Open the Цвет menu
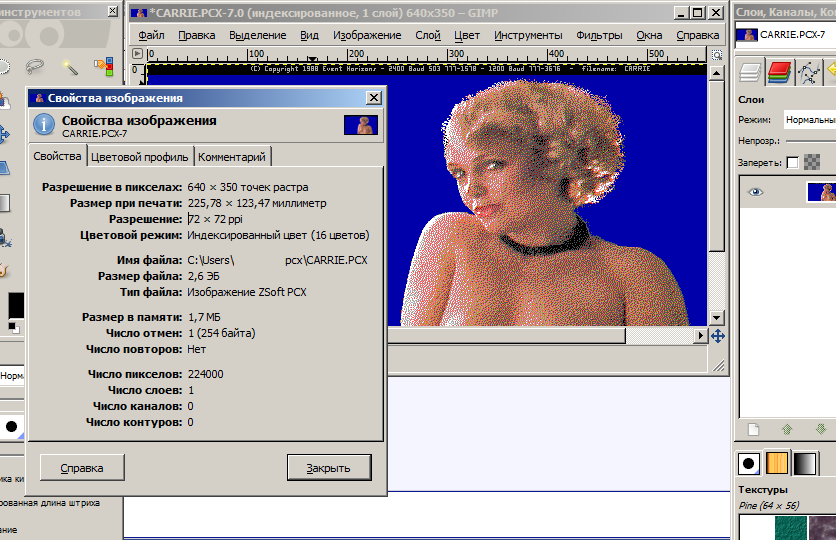This screenshot has width=836, height=540. pyautogui.click(x=467, y=35)
